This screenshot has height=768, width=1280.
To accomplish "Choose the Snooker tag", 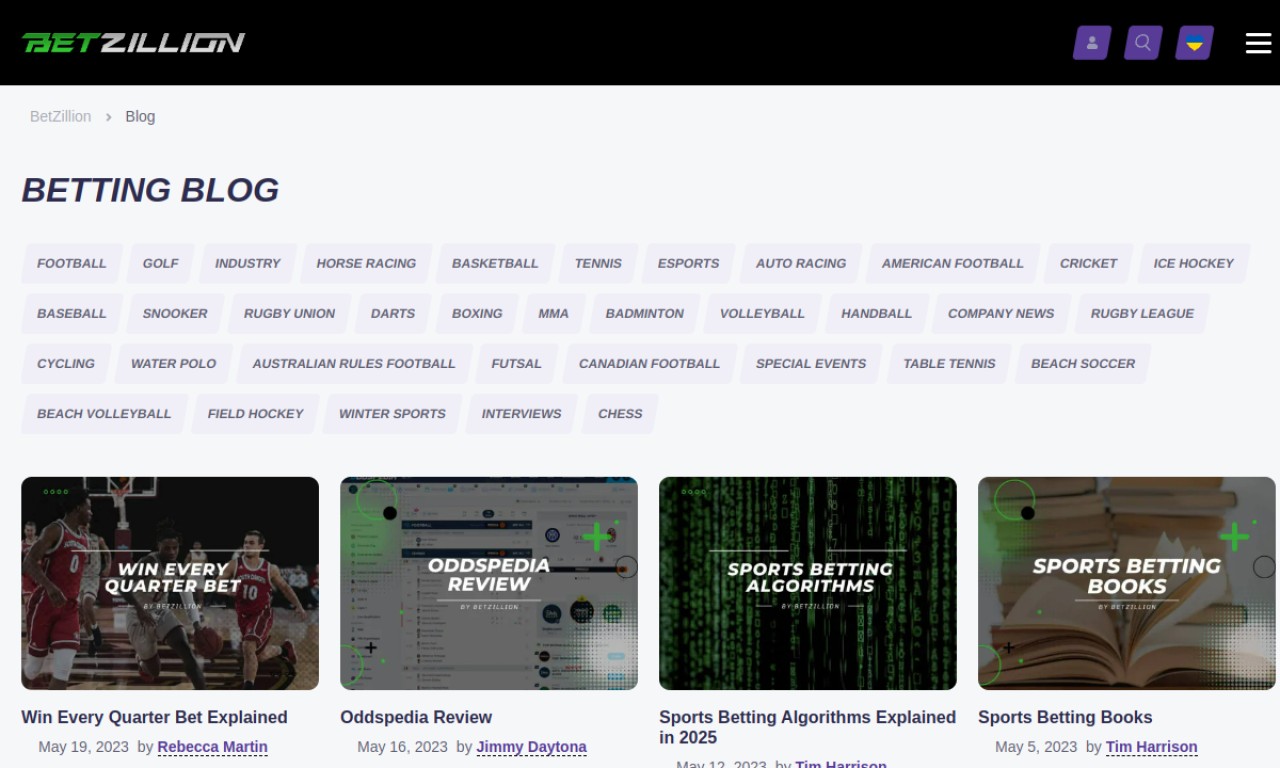I will click(x=175, y=313).
